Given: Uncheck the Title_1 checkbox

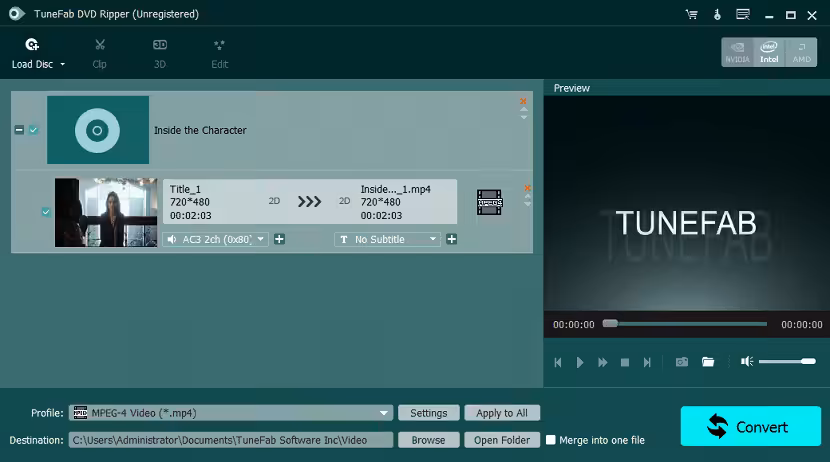Looking at the screenshot, I should click(45, 212).
